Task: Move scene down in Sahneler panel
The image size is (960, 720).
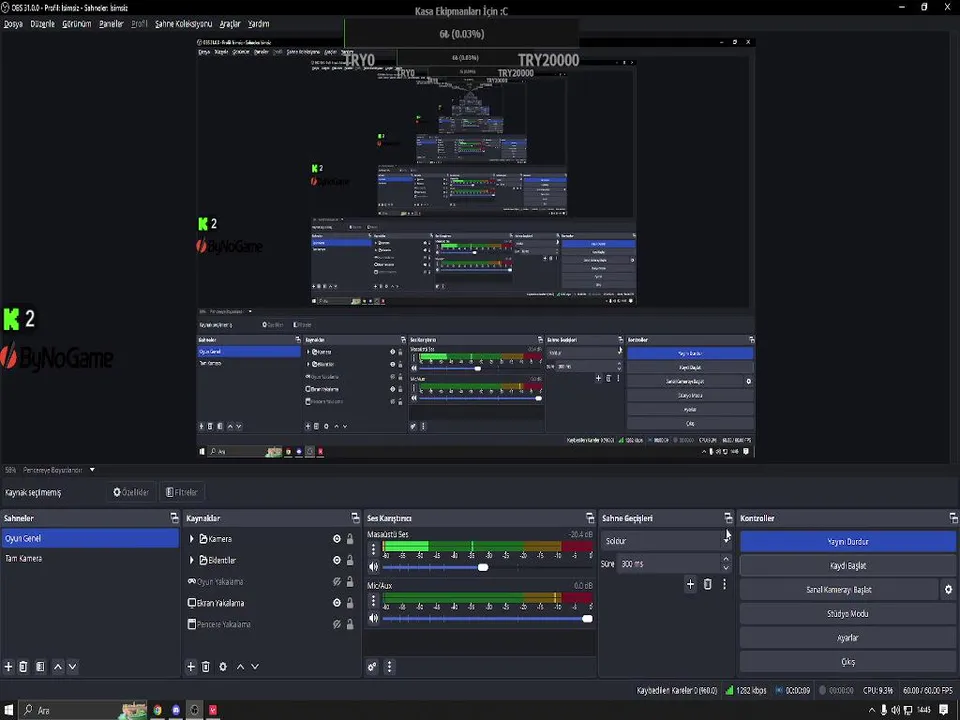Action: coord(72,667)
